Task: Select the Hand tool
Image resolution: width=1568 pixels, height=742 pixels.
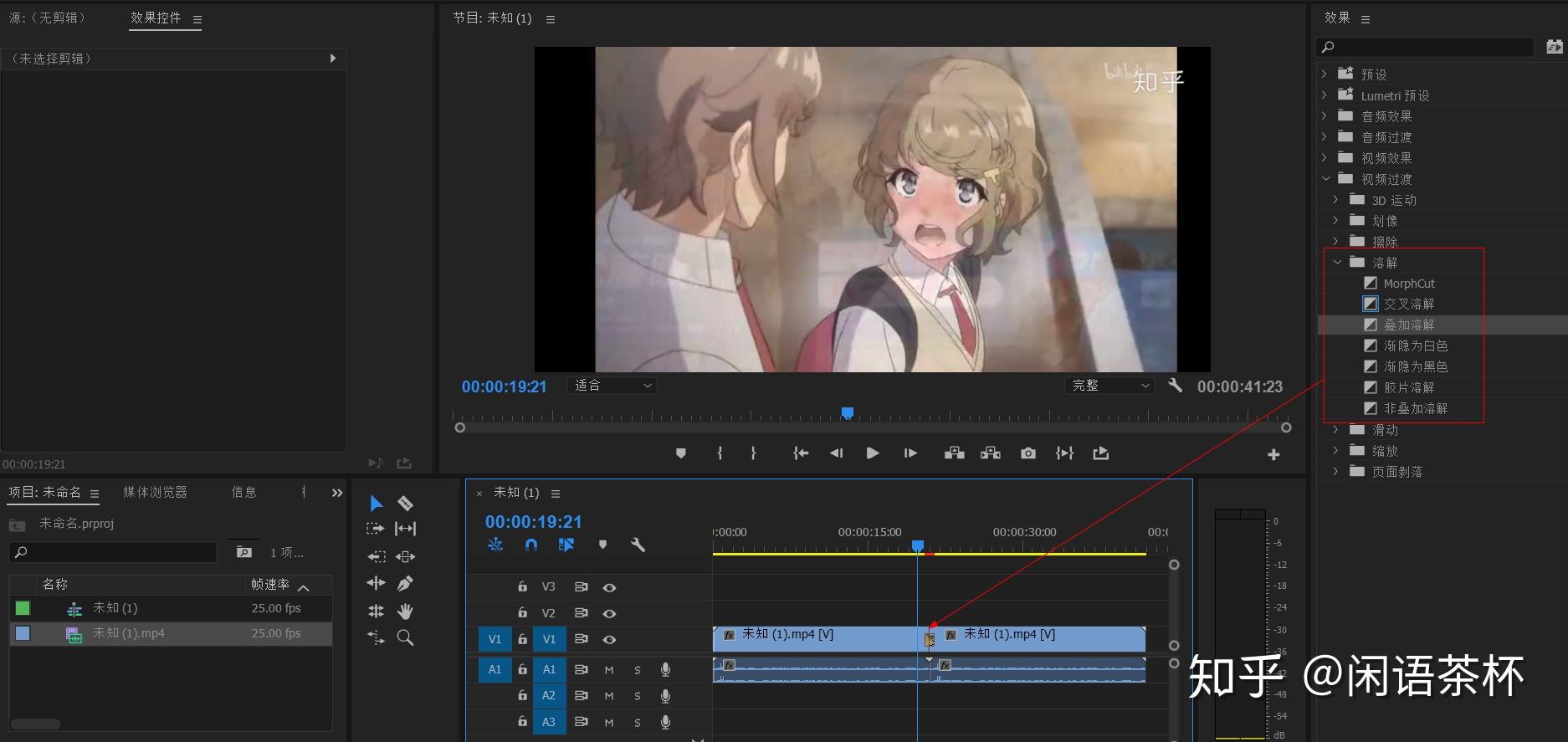Action: pos(405,611)
